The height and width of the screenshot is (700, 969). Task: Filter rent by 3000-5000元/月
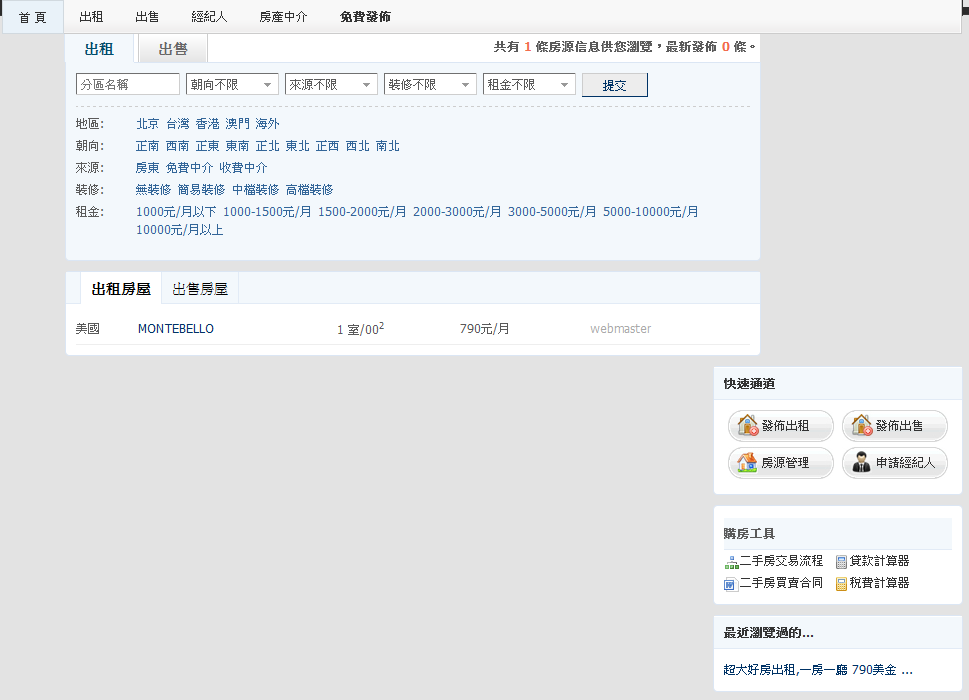point(552,212)
